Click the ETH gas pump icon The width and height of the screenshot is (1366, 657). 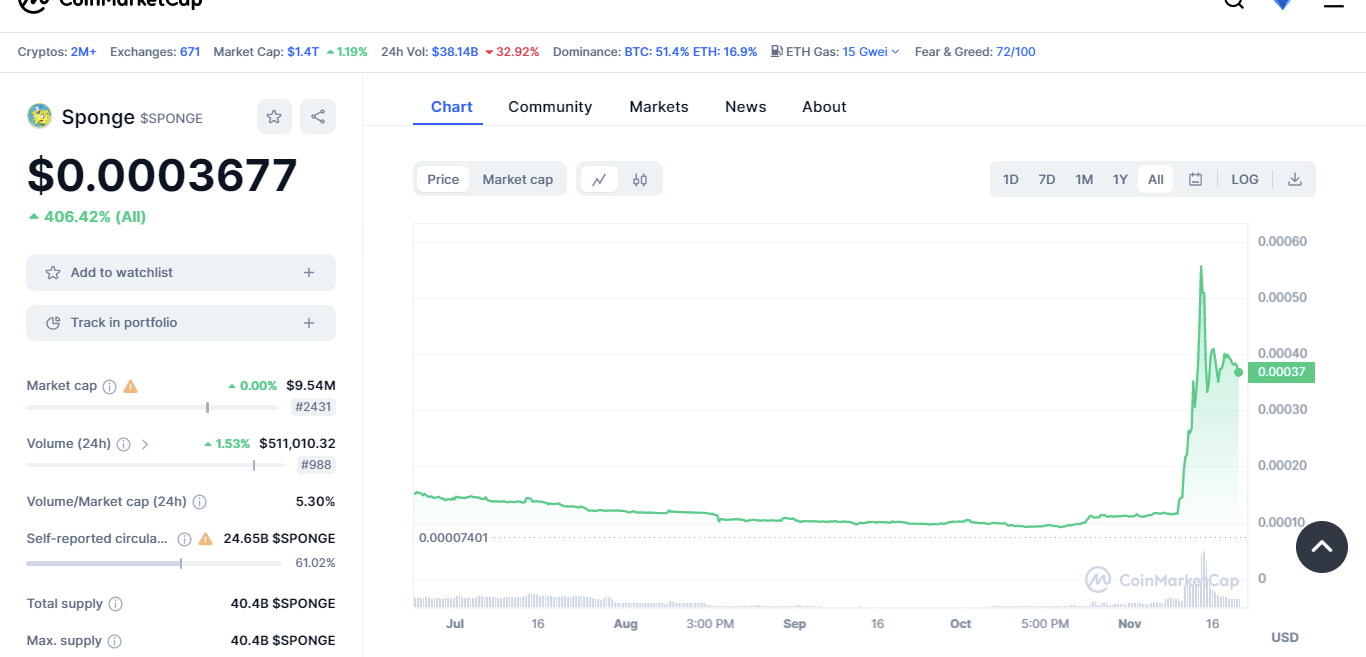coord(776,52)
